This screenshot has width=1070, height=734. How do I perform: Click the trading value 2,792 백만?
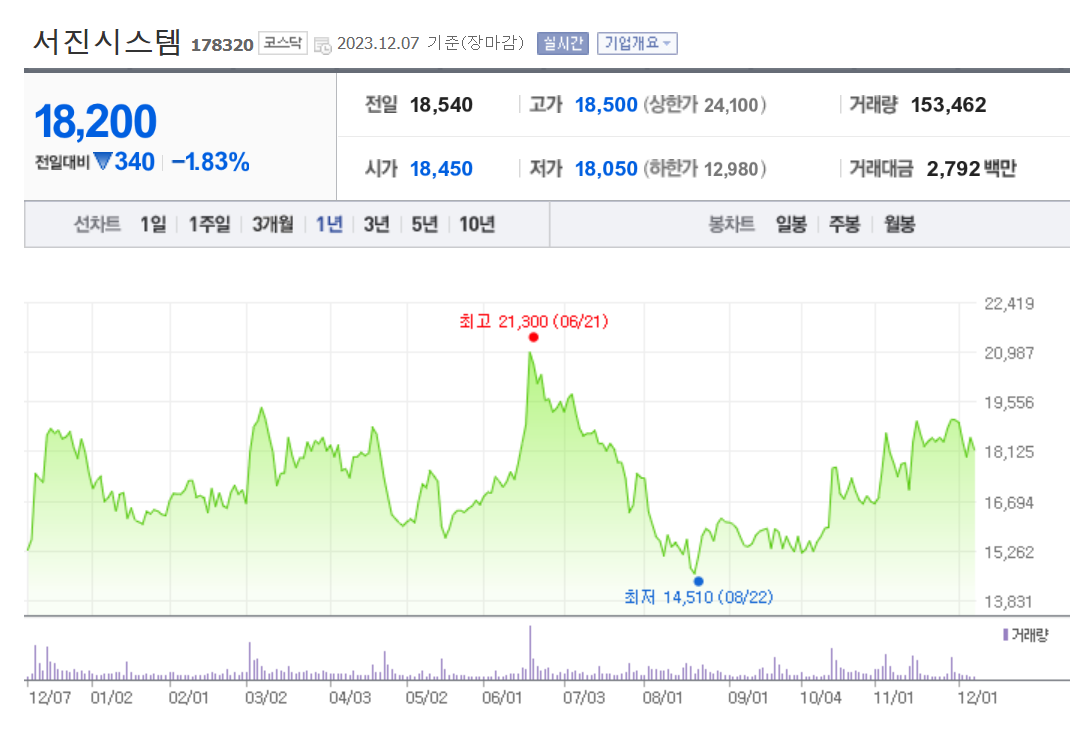(972, 168)
